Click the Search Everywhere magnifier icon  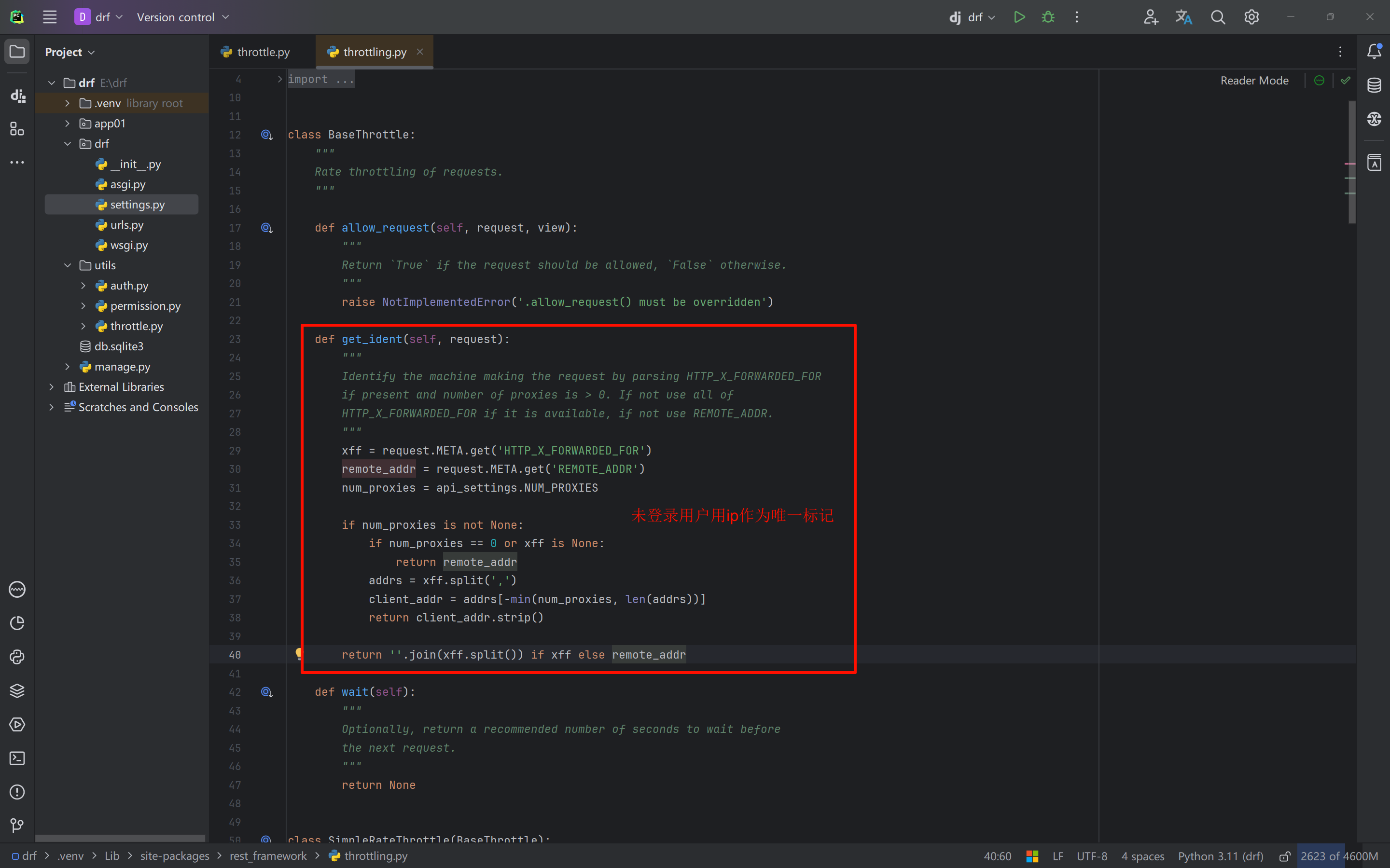point(1218,17)
